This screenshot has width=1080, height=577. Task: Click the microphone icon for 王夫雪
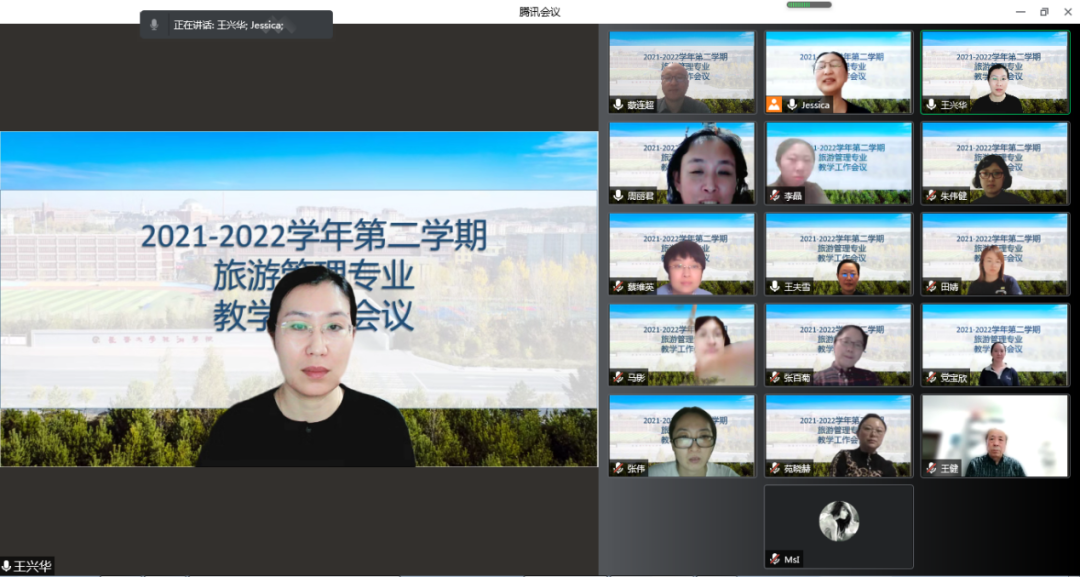coord(775,287)
